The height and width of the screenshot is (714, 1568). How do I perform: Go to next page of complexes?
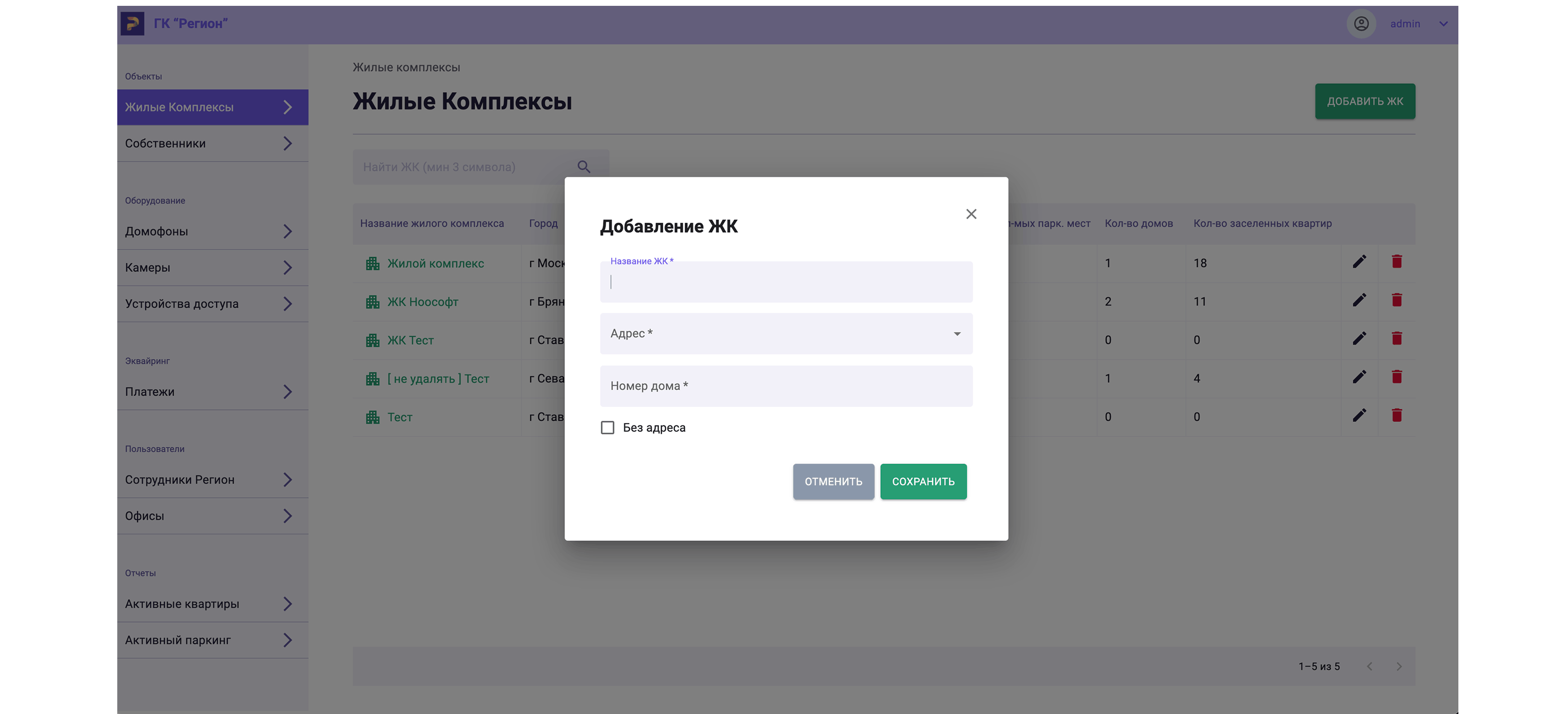pyautogui.click(x=1399, y=666)
